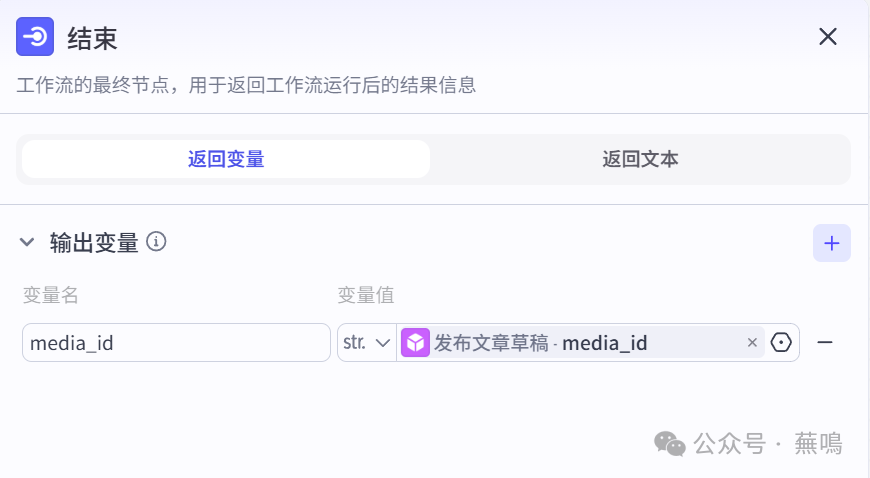Add a new output variable with plus

coord(831,243)
